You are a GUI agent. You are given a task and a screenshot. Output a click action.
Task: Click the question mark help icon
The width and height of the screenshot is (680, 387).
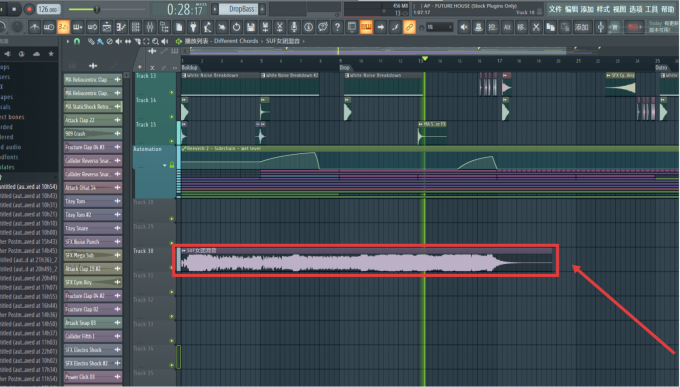pos(337,27)
